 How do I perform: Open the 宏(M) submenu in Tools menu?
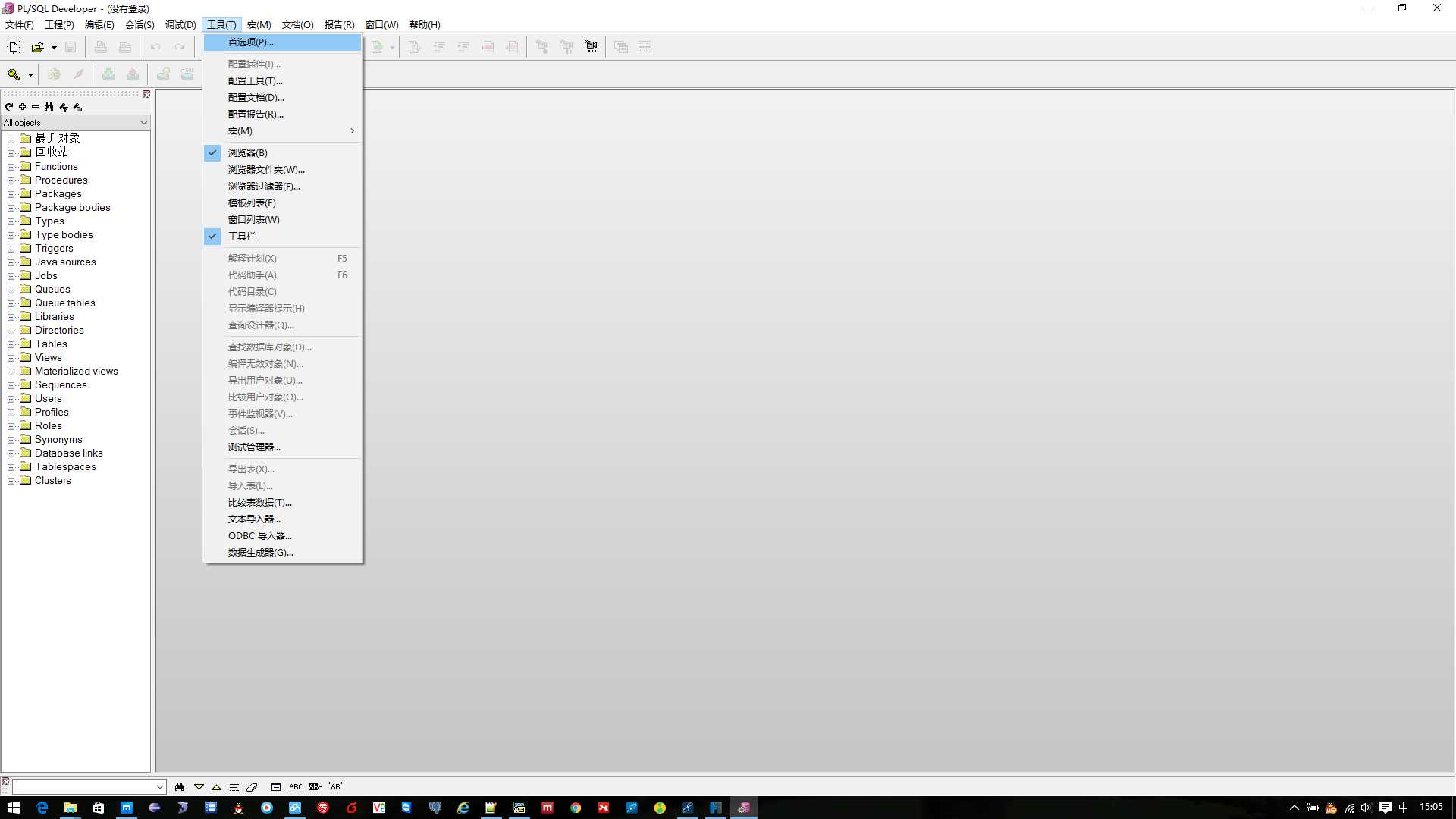283,131
